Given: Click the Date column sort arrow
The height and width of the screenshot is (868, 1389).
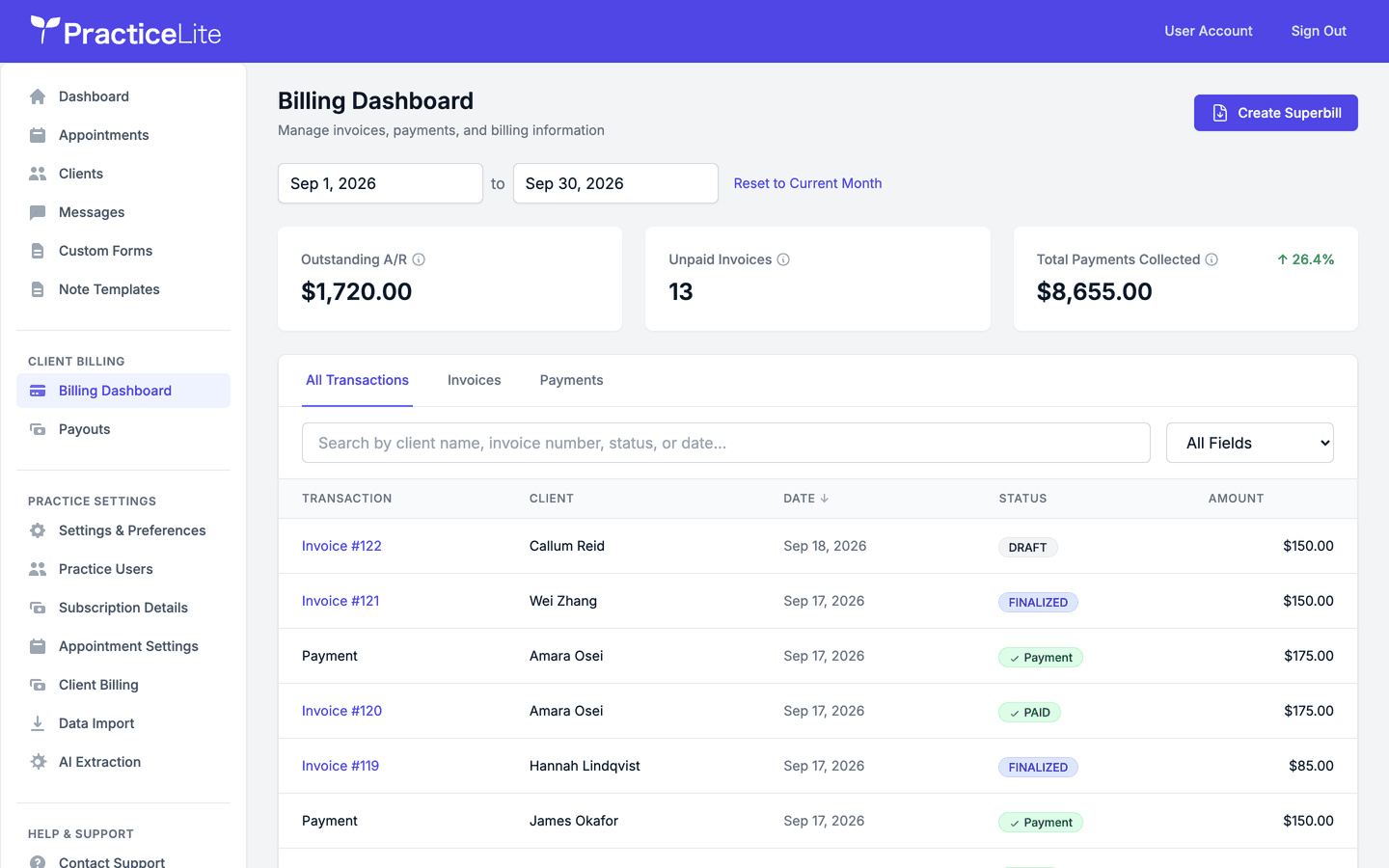Looking at the screenshot, I should 825,499.
